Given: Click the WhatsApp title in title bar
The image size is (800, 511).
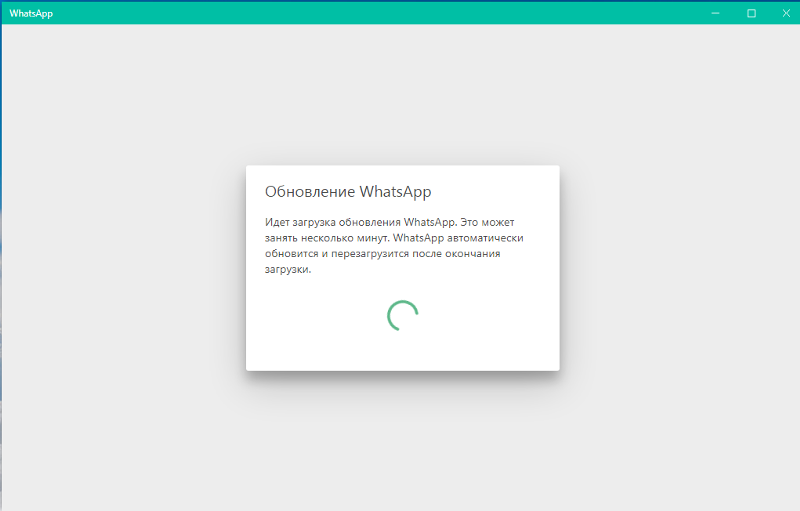Looking at the screenshot, I should tap(31, 14).
